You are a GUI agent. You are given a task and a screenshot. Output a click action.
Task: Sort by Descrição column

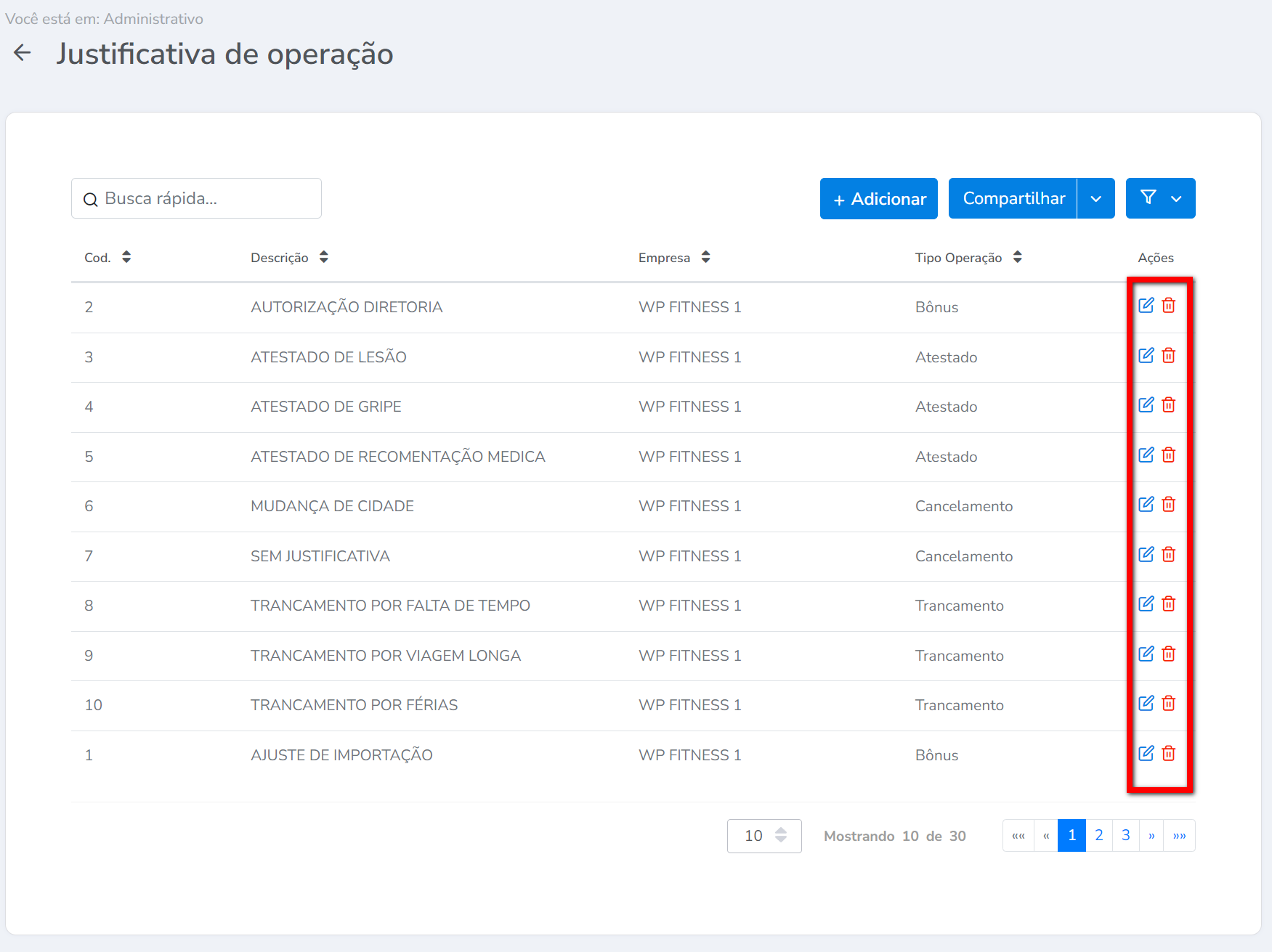click(x=324, y=257)
